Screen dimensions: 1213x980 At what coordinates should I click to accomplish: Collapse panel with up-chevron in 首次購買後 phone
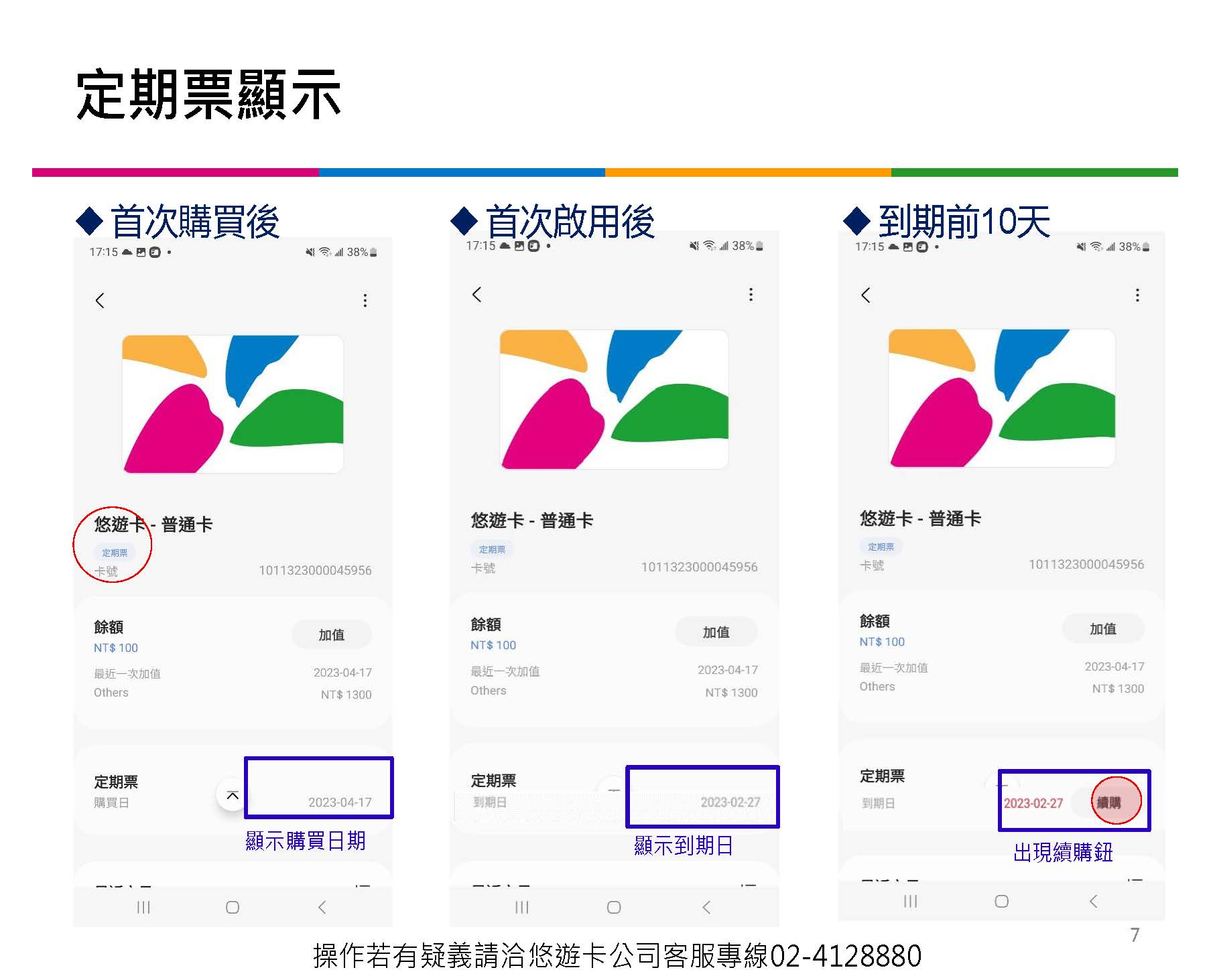[233, 796]
